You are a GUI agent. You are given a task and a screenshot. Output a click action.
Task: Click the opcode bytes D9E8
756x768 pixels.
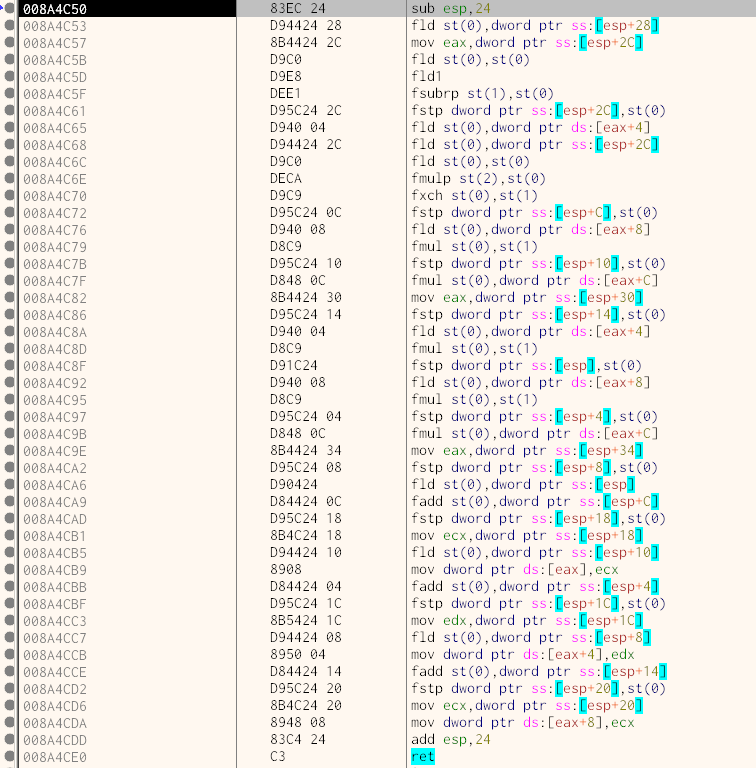pyautogui.click(x=286, y=76)
